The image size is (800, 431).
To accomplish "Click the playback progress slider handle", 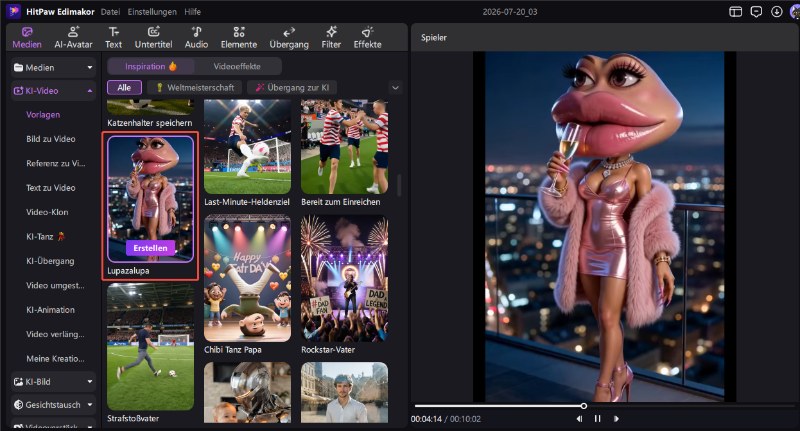I will coord(583,406).
